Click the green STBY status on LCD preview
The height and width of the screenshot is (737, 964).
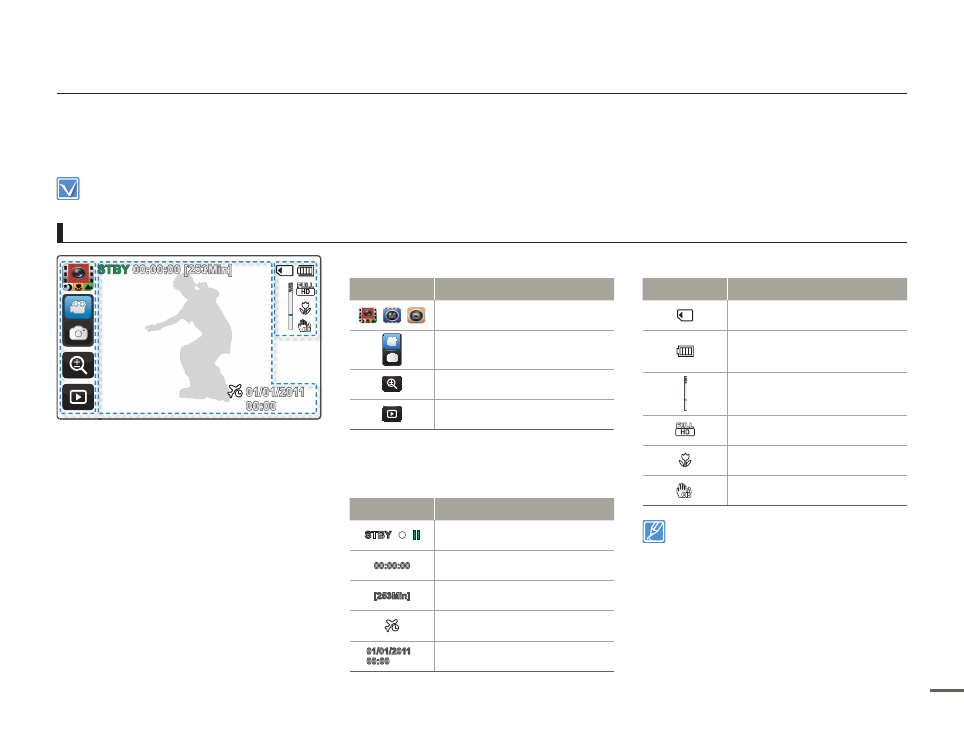(113, 270)
